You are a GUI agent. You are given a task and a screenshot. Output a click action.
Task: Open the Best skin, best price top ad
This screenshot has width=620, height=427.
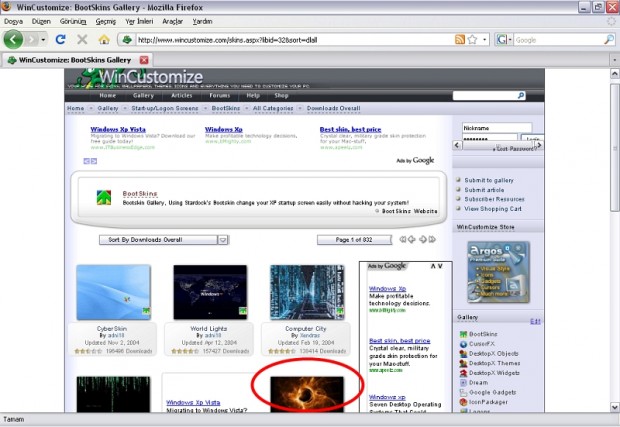click(x=350, y=129)
